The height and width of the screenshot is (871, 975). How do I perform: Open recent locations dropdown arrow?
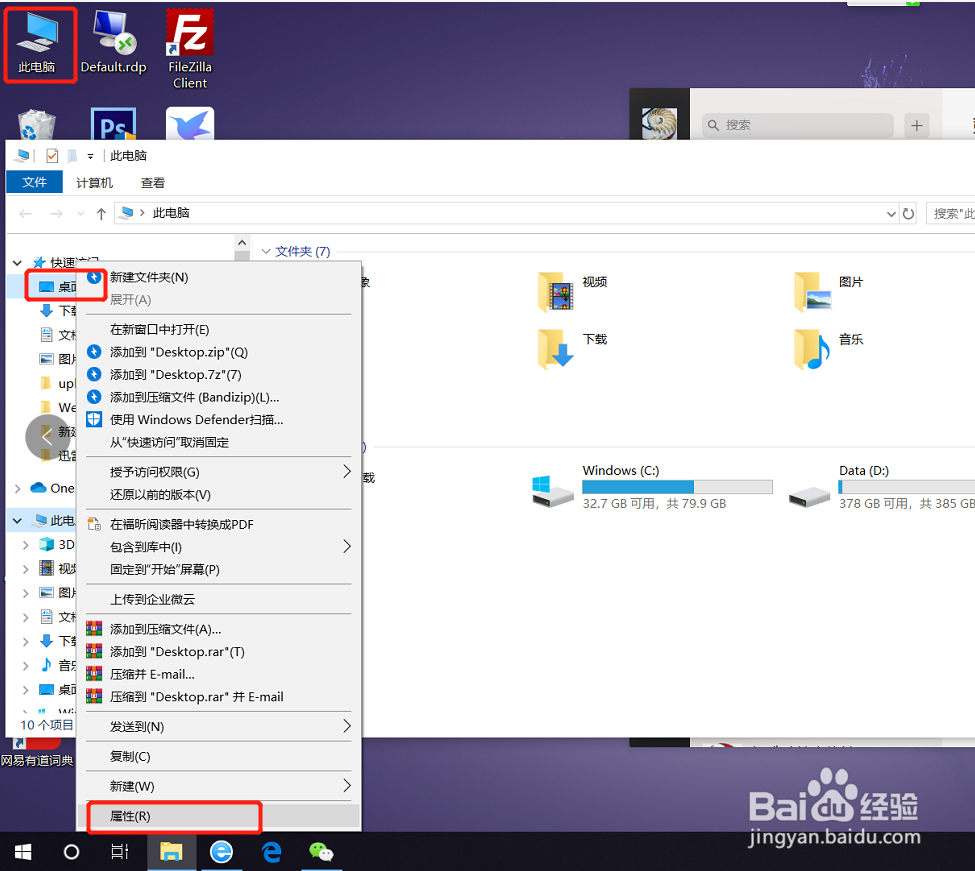(81, 214)
